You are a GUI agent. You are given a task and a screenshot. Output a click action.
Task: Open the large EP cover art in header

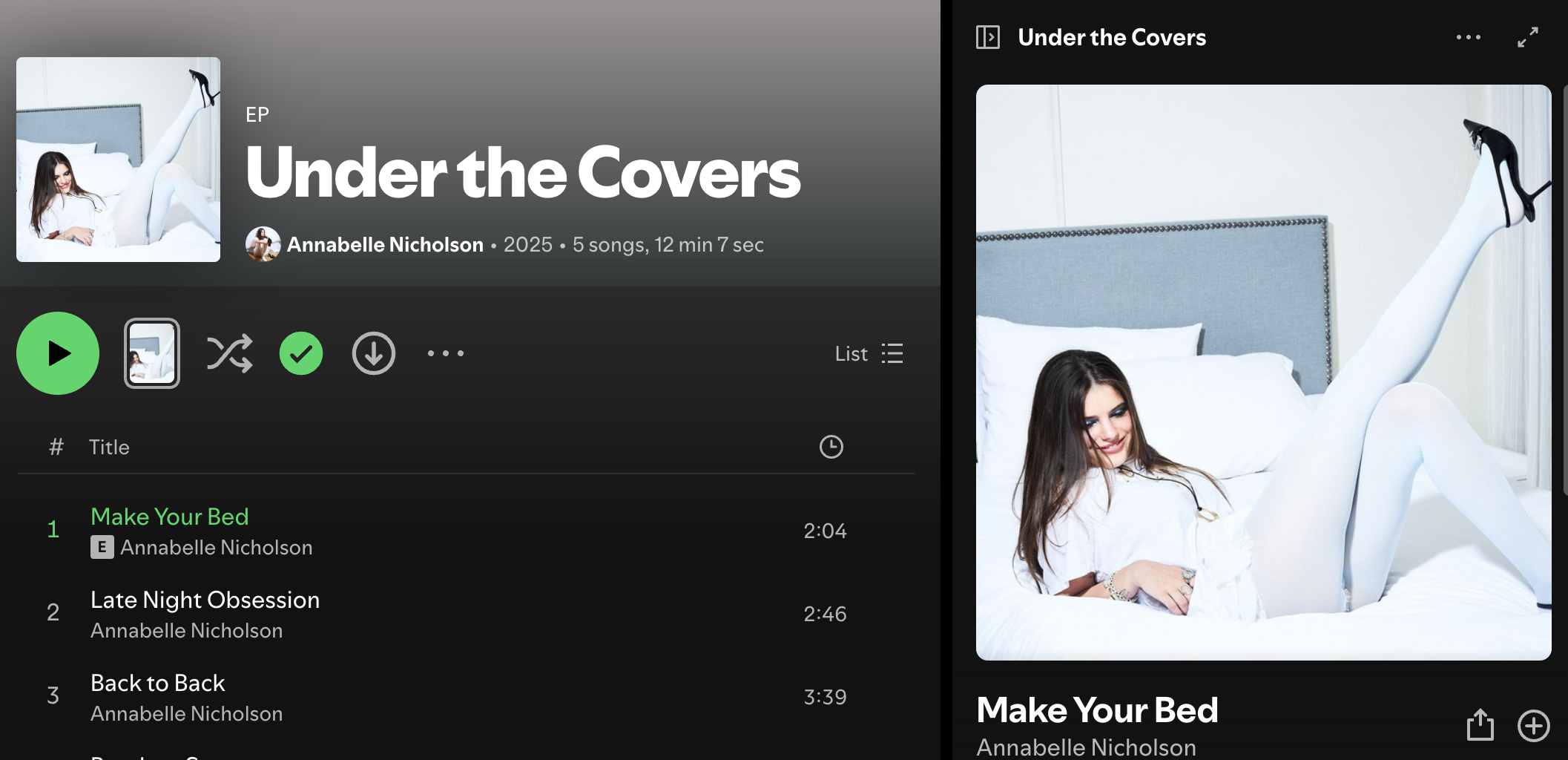(119, 160)
